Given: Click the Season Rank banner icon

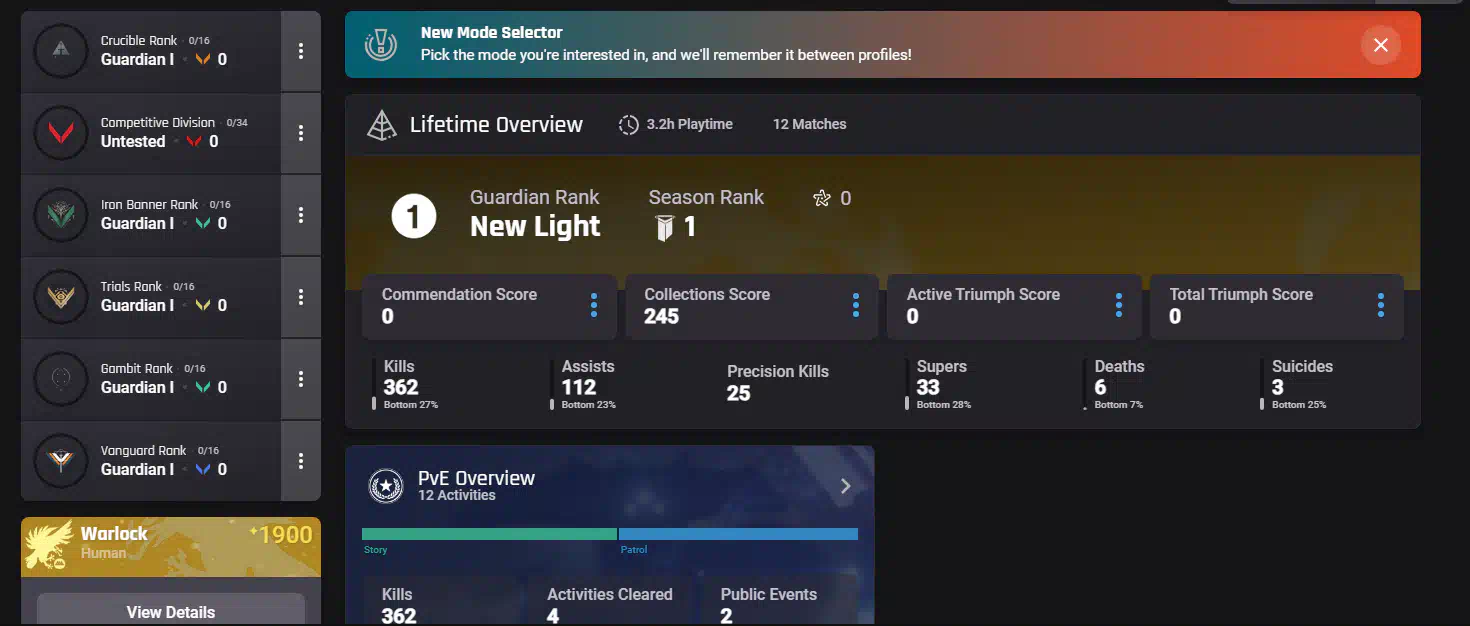Looking at the screenshot, I should [x=664, y=229].
